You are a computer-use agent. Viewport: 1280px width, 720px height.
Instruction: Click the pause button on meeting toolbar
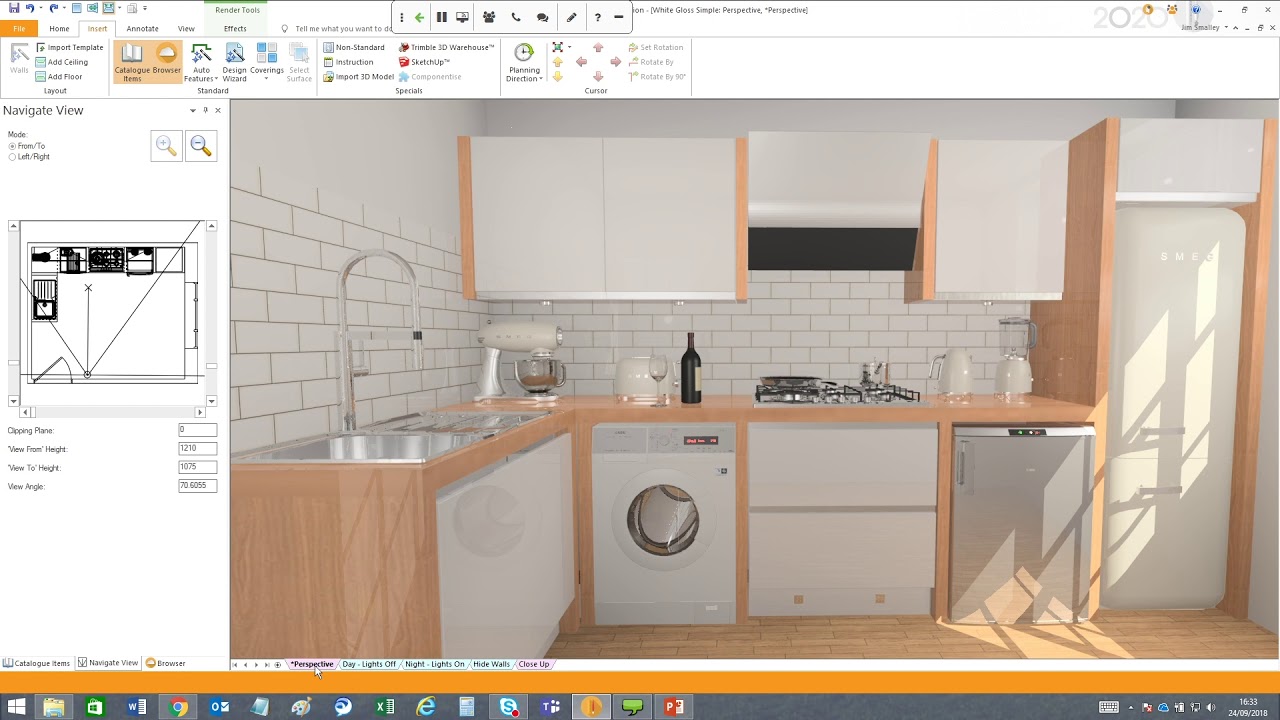[x=441, y=17]
